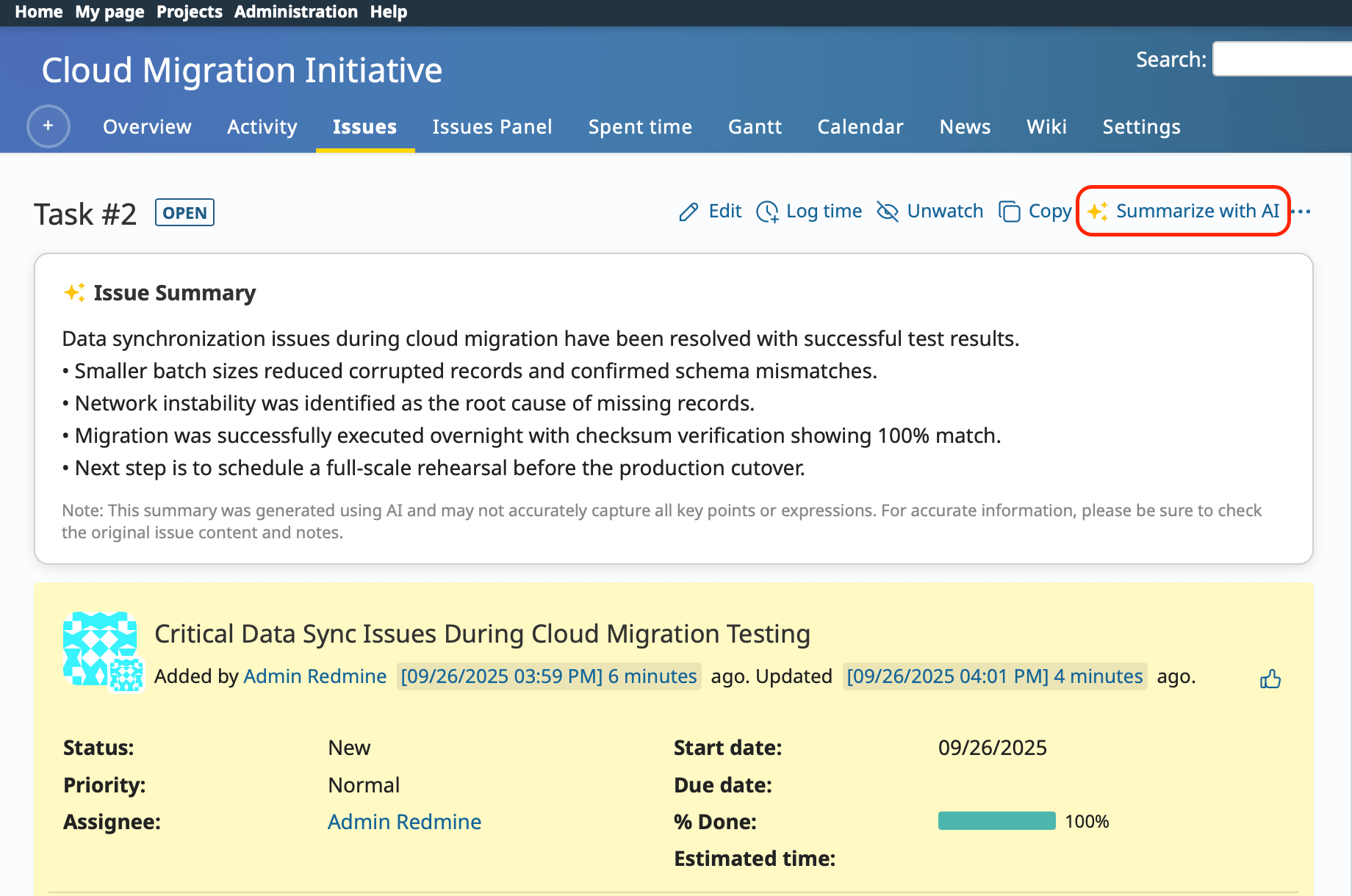Open the Issues Panel tab
Image resolution: width=1352 pixels, height=896 pixels.
tap(492, 127)
